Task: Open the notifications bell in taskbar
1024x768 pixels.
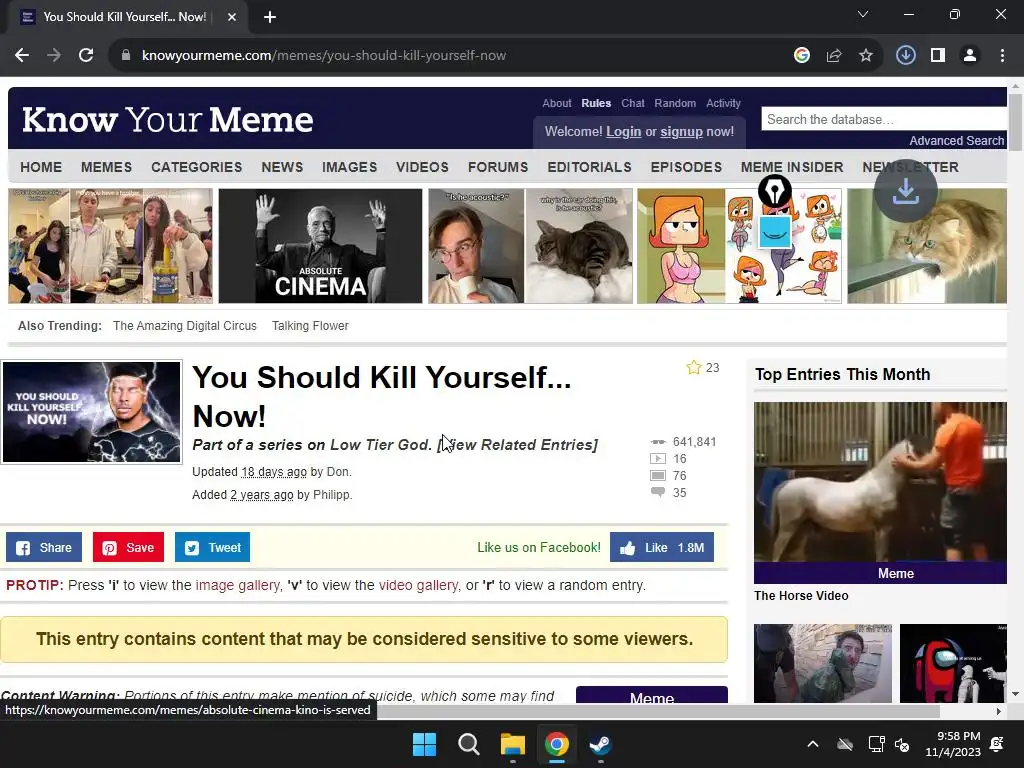Action: pyautogui.click(x=997, y=744)
